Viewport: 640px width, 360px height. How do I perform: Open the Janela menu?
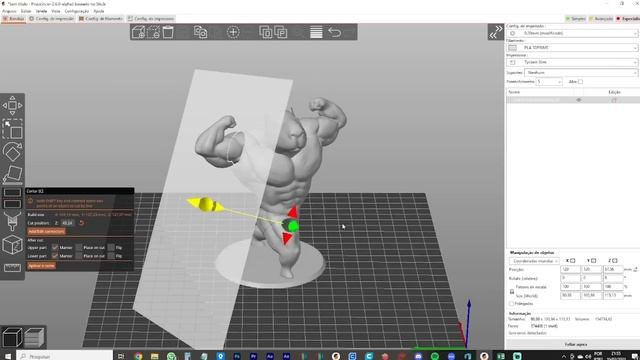tap(41, 11)
